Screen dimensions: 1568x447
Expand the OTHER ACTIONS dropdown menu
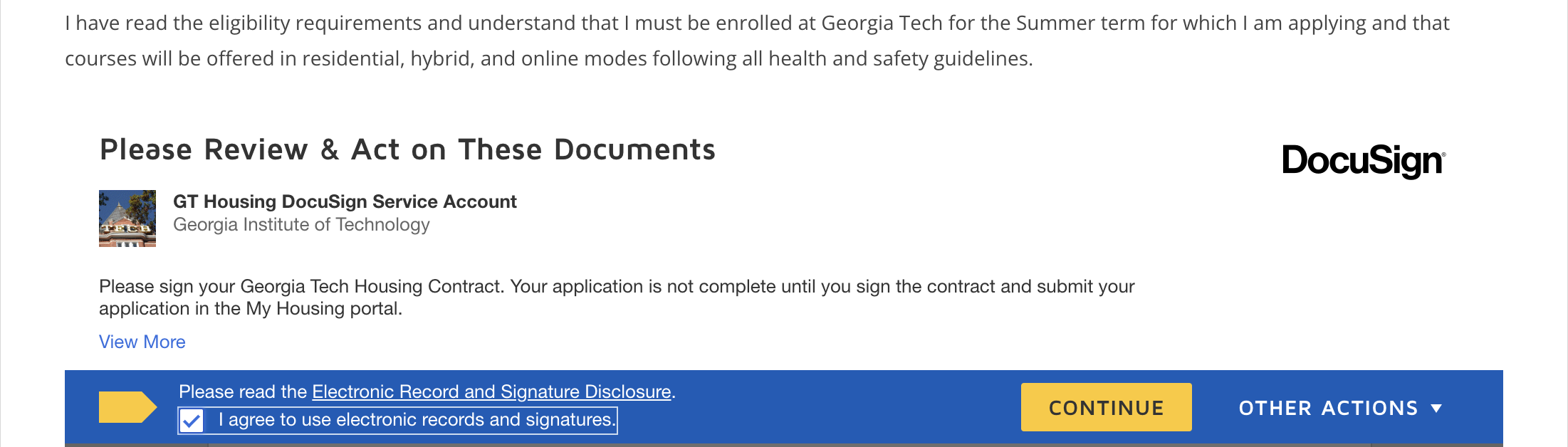tap(1340, 408)
